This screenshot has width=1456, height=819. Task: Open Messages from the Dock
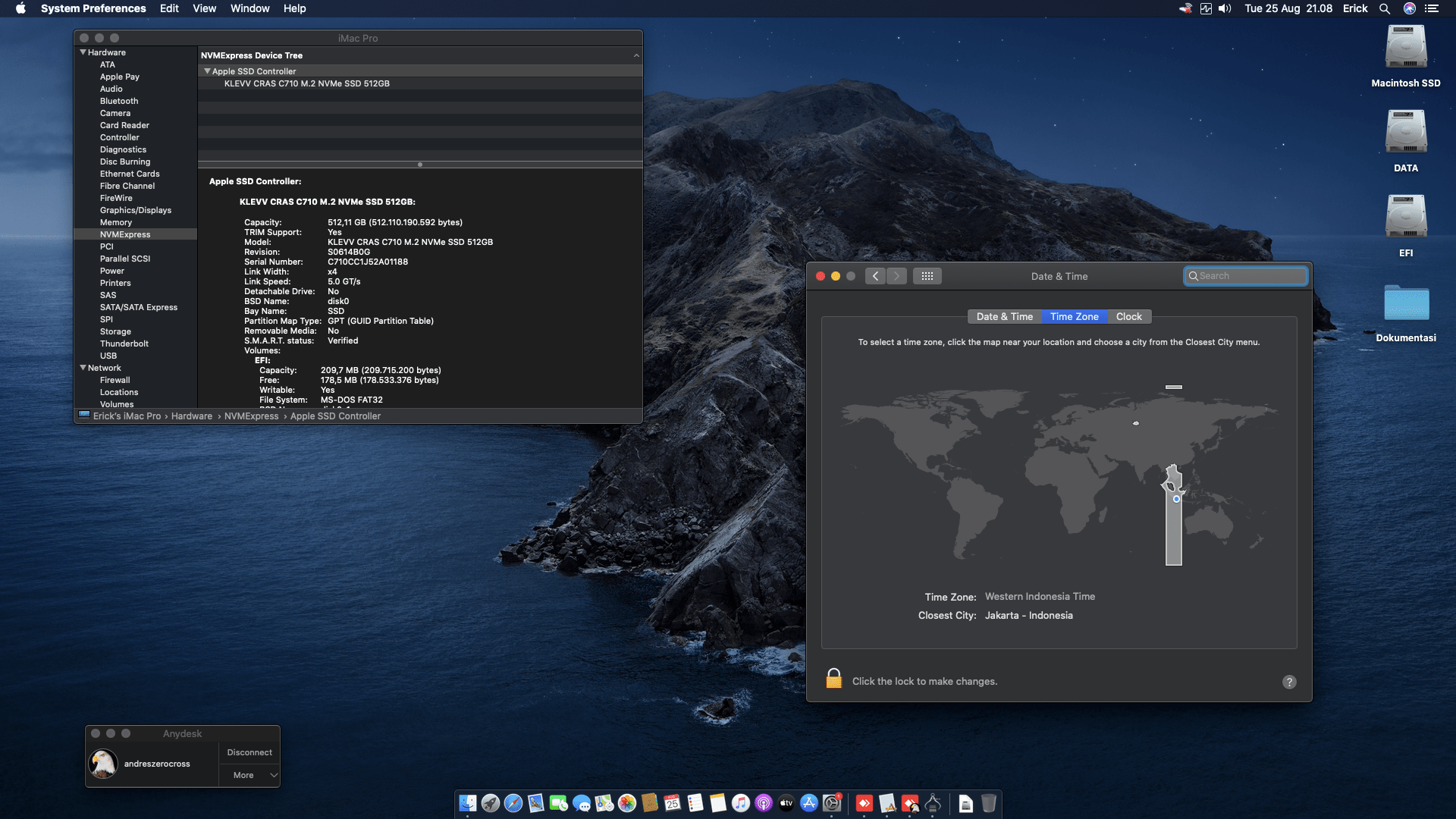[x=582, y=803]
